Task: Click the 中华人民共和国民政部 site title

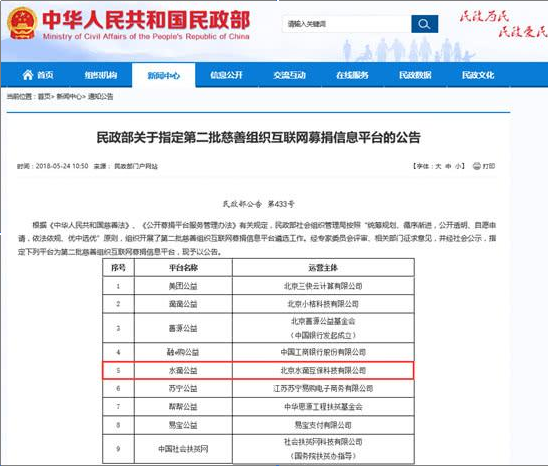Action: 146,19
